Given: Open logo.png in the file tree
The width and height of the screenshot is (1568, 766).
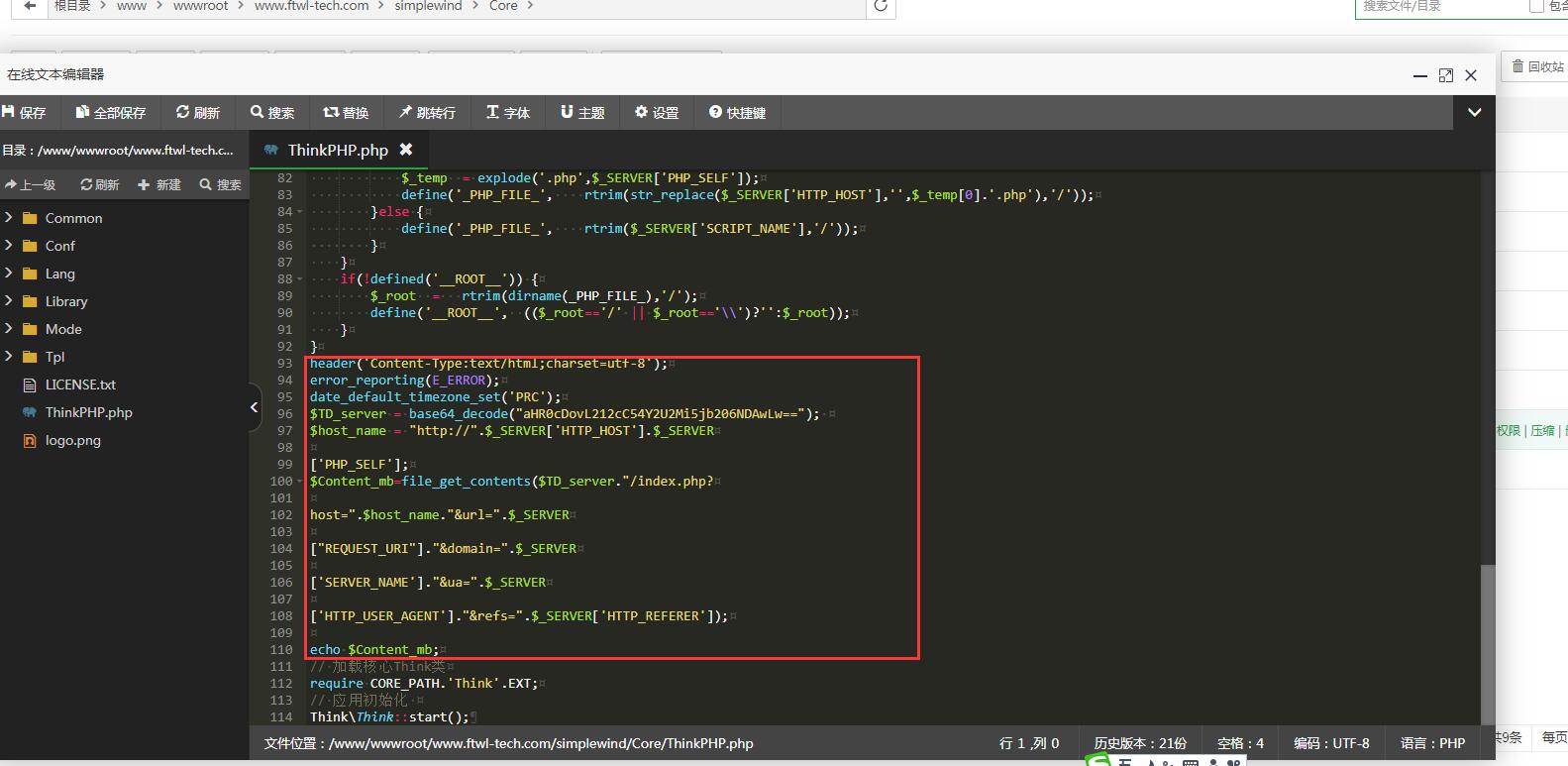Looking at the screenshot, I should [72, 440].
